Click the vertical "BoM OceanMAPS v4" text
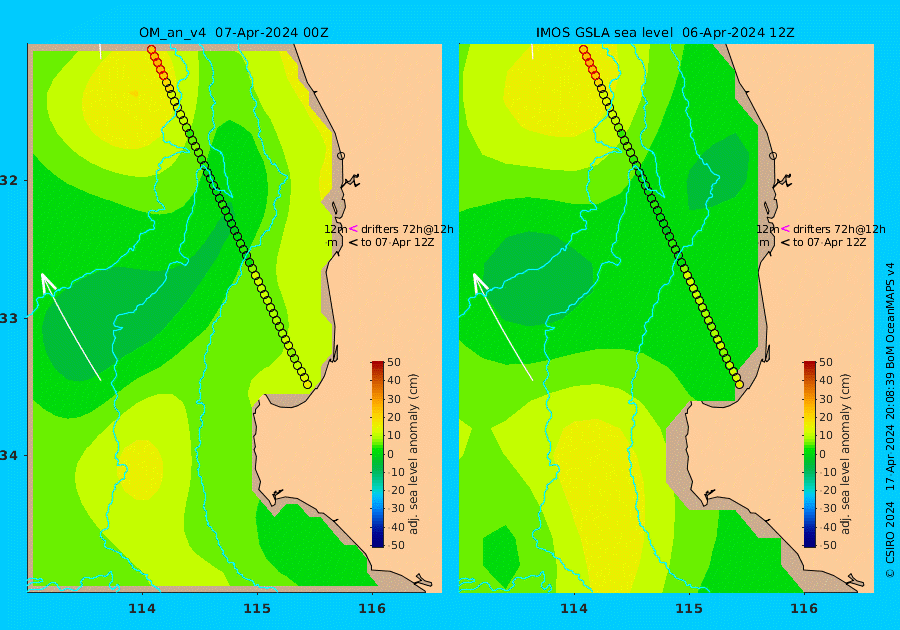 click(x=890, y=316)
